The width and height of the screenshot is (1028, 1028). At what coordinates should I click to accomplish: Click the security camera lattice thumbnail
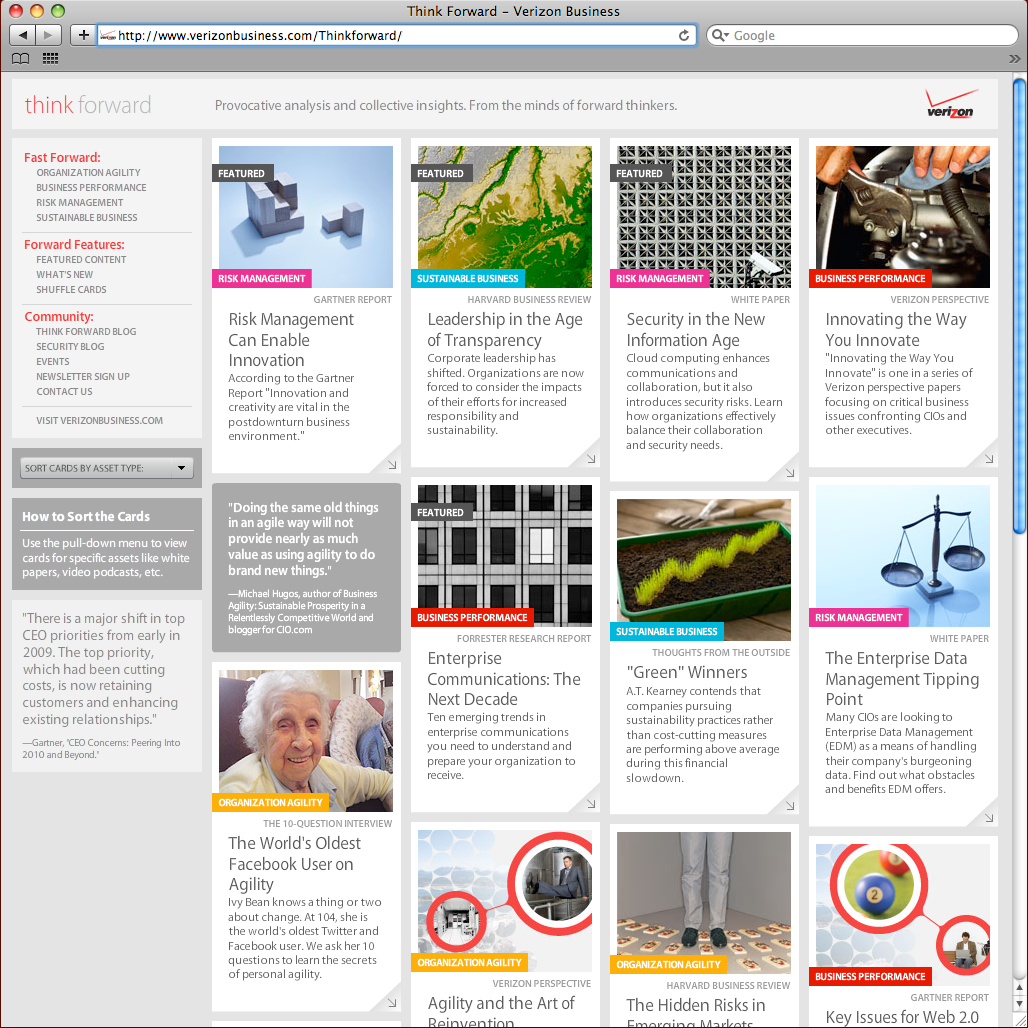pyautogui.click(x=704, y=216)
